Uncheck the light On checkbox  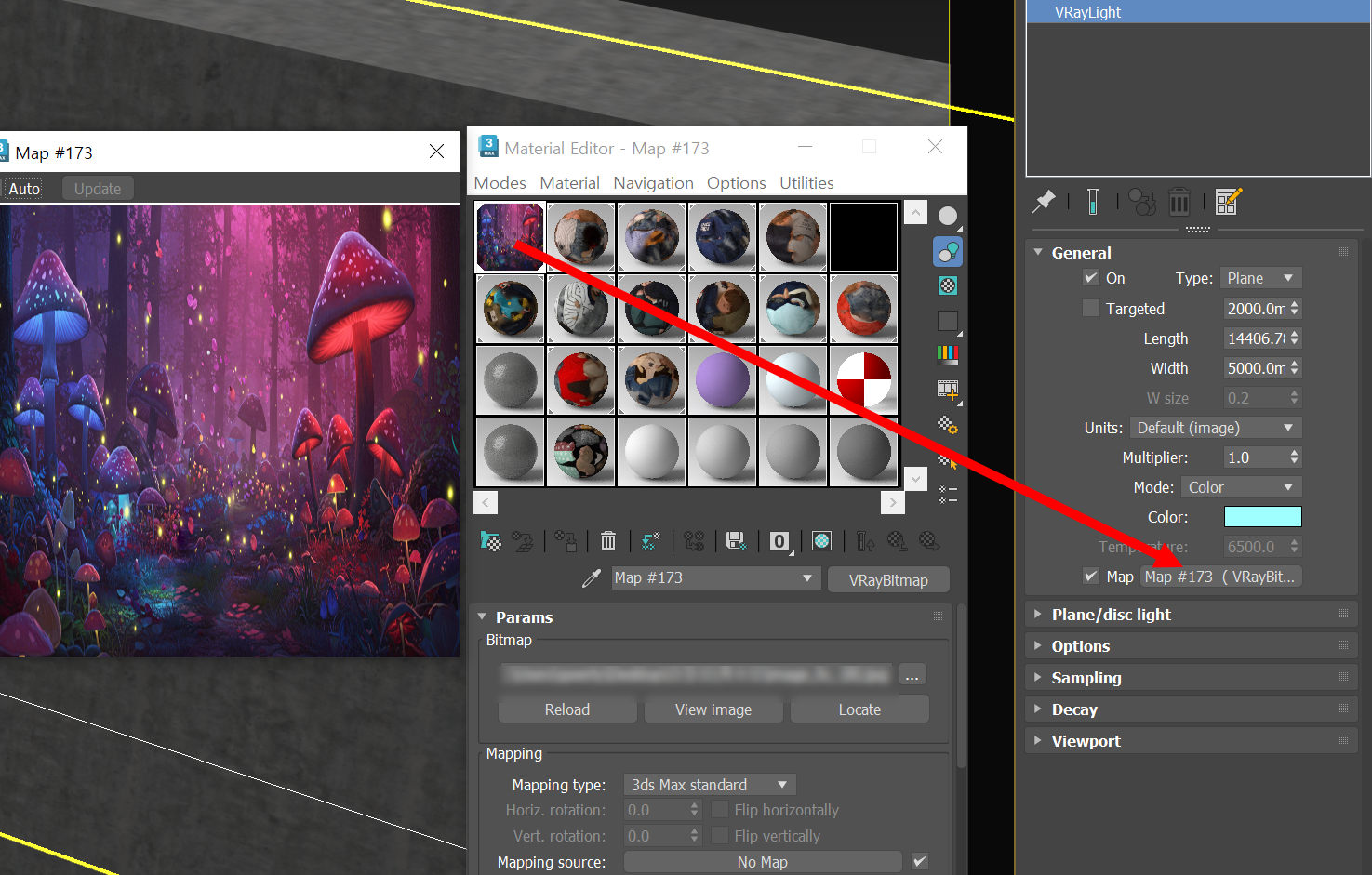1091,278
